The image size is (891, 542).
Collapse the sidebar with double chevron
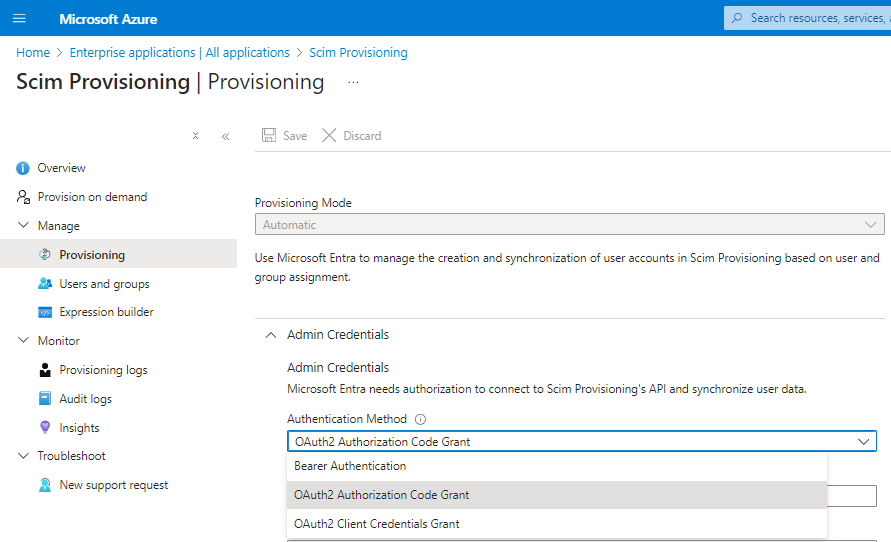(x=226, y=136)
